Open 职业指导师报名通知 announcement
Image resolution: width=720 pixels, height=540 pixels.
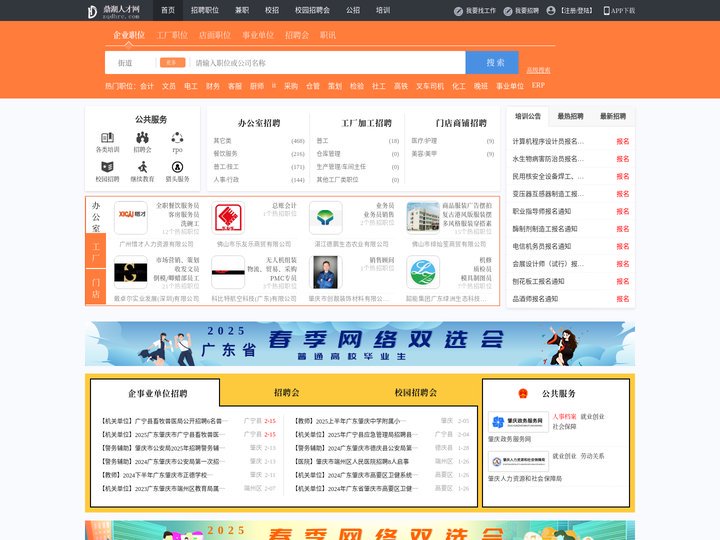tap(542, 211)
